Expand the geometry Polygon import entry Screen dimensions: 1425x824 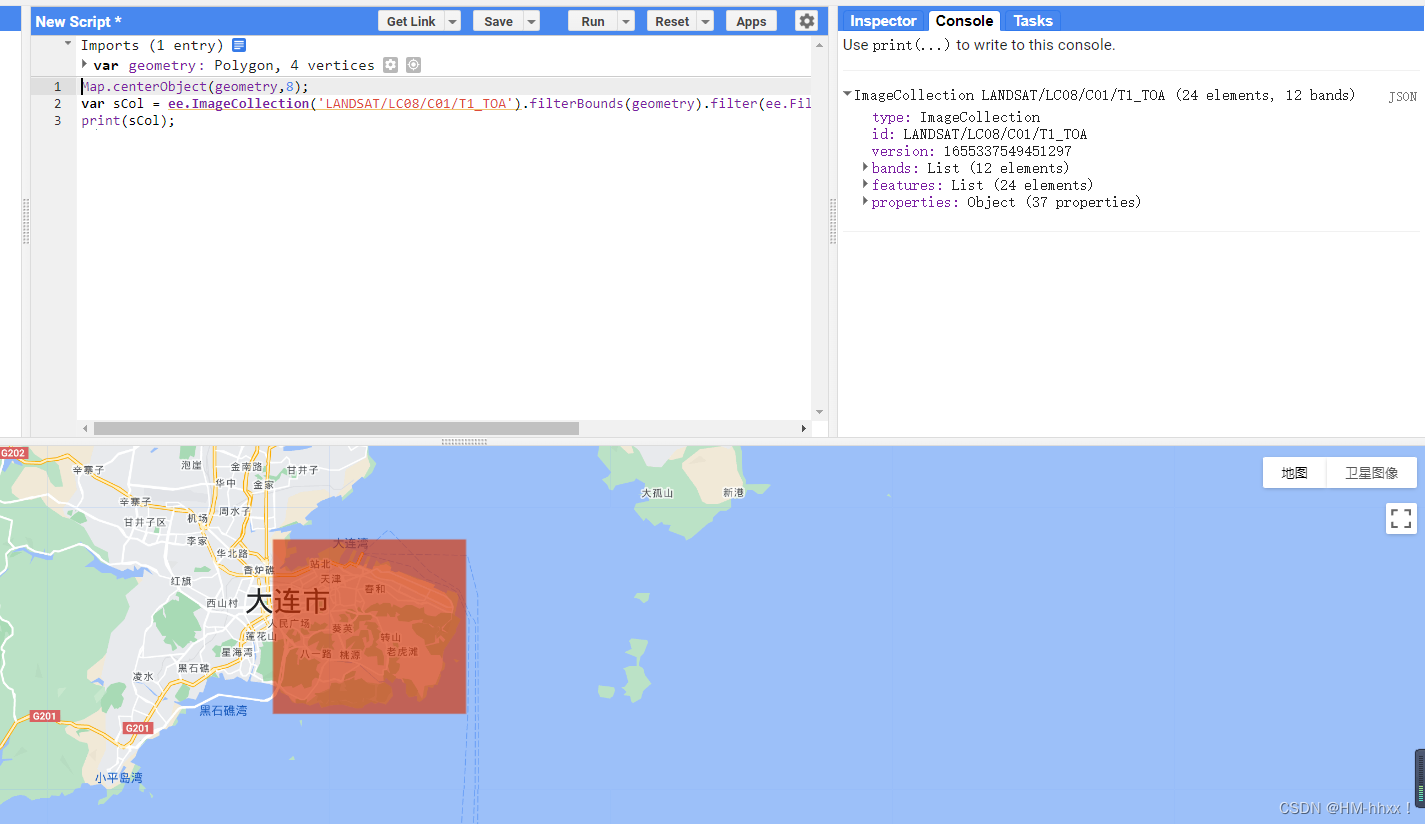coord(85,64)
